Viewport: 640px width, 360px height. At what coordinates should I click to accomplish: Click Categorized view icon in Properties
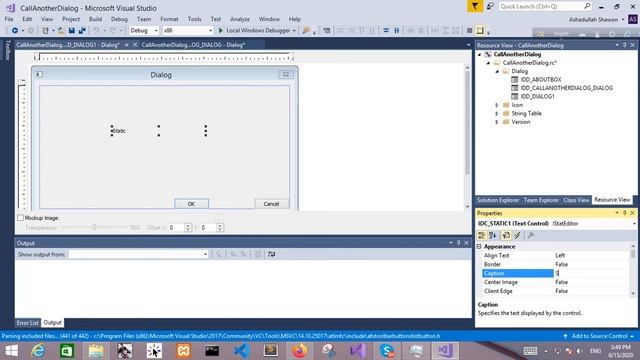[482, 236]
